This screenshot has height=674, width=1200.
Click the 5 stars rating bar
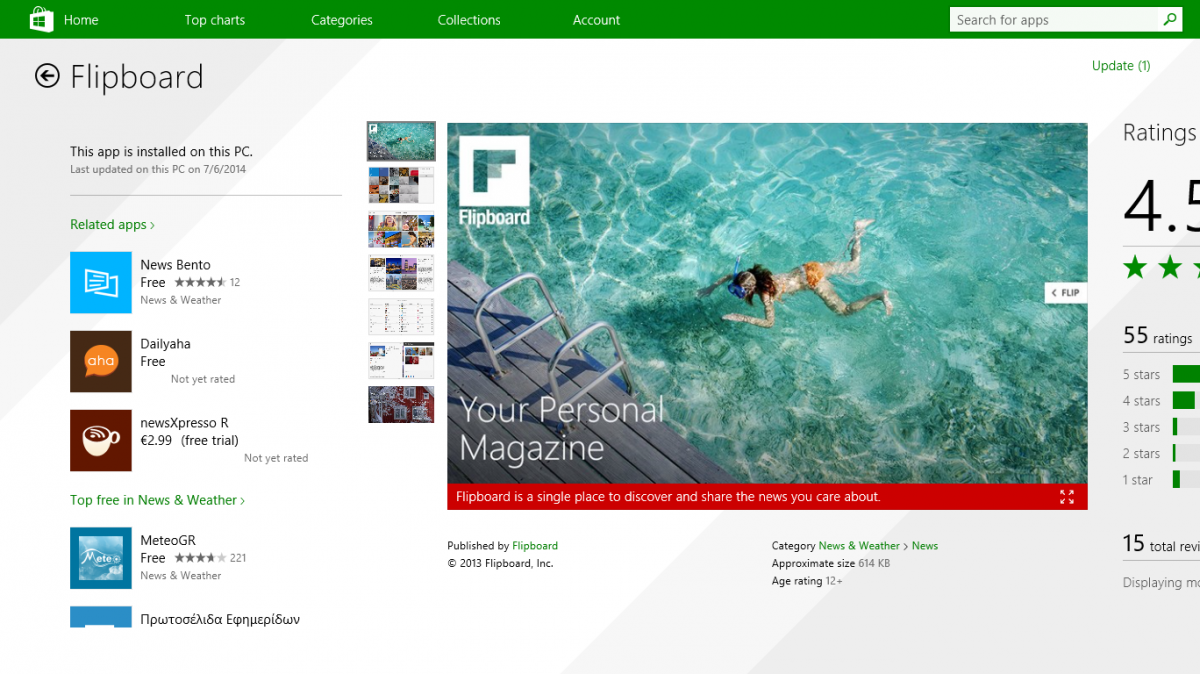[1186, 374]
